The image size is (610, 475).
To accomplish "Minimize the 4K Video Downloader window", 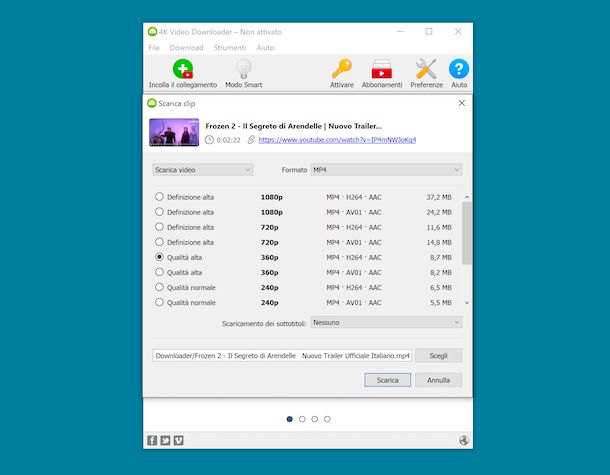I will click(400, 32).
